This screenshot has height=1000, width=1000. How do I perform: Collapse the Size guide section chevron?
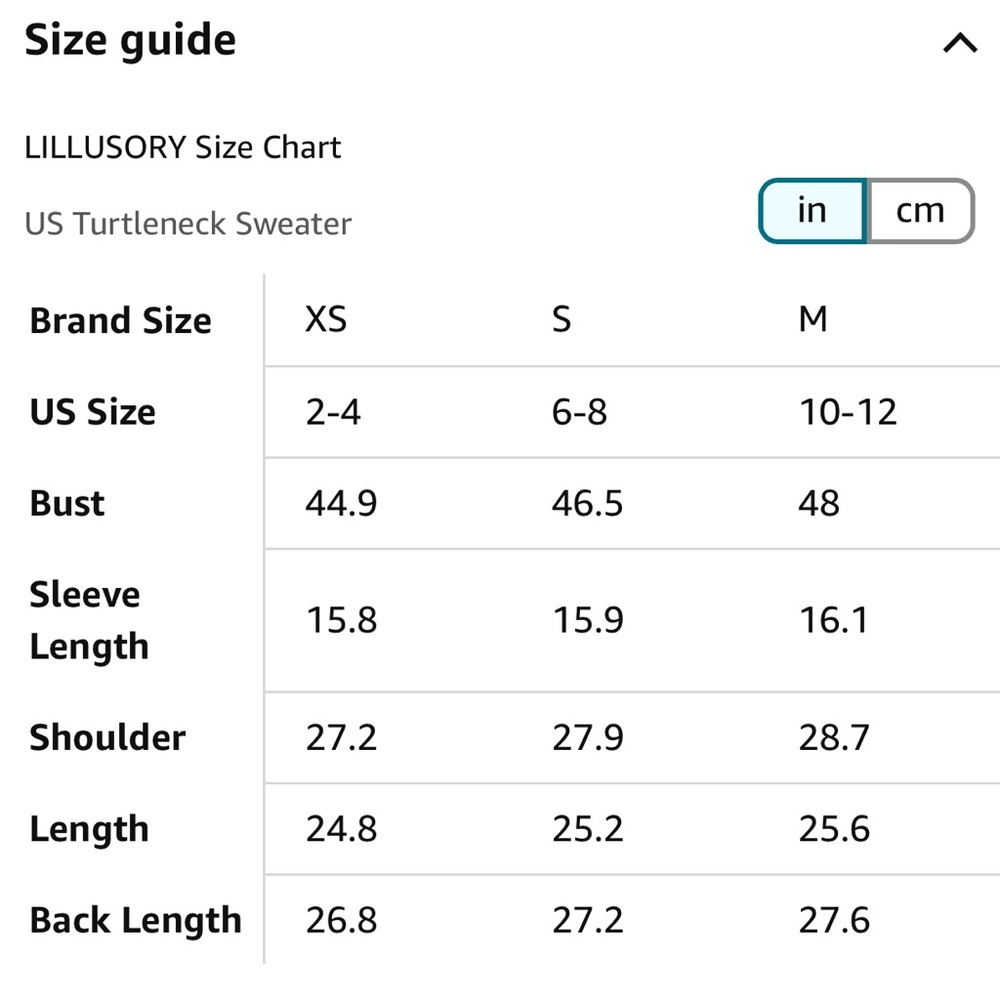pyautogui.click(x=960, y=43)
